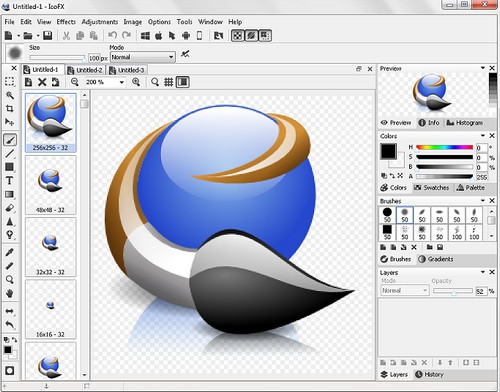
Task: Select the line tool
Action: click(9, 154)
